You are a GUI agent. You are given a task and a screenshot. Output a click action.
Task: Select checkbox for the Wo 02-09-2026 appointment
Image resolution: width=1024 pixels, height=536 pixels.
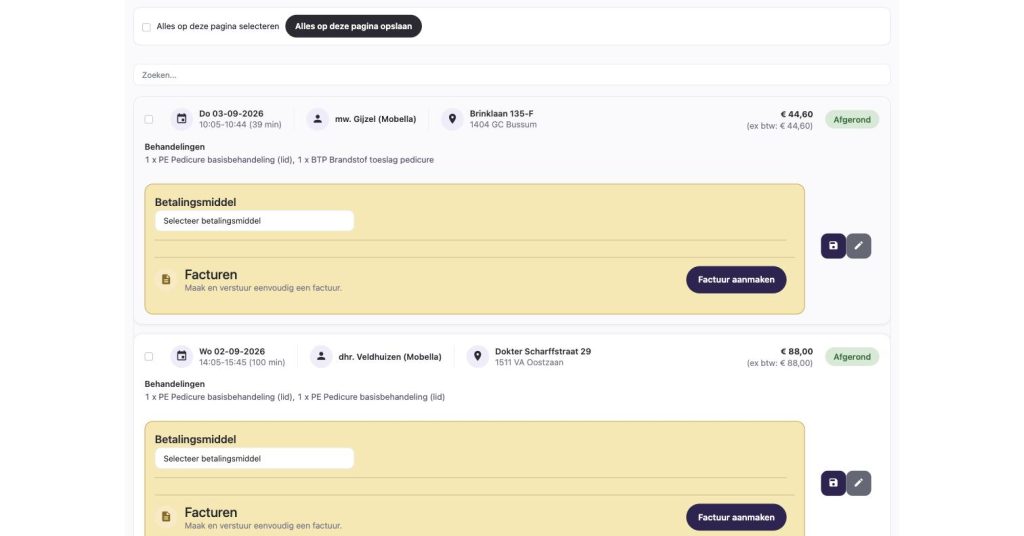(149, 356)
